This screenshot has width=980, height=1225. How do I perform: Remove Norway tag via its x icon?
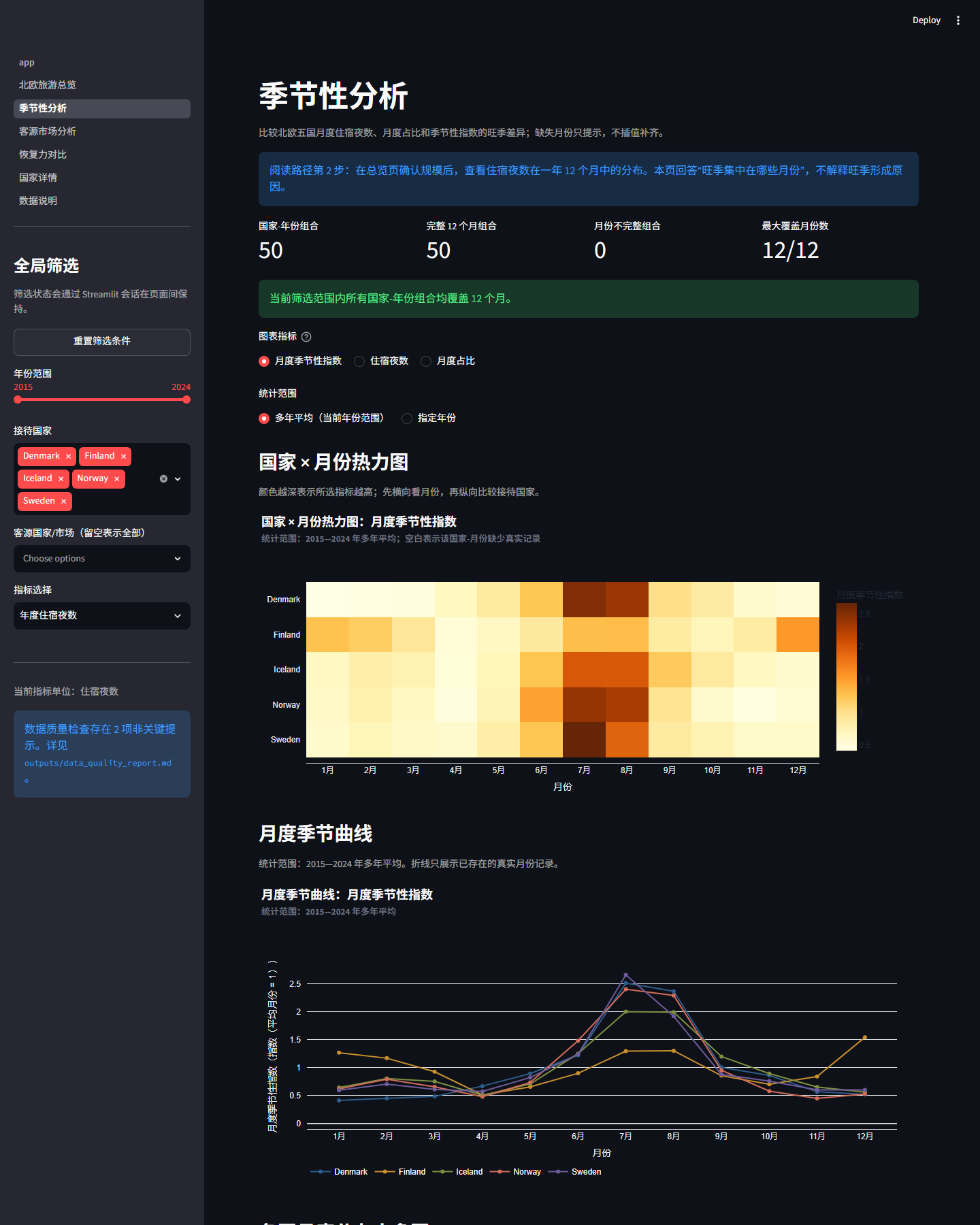[x=116, y=479]
